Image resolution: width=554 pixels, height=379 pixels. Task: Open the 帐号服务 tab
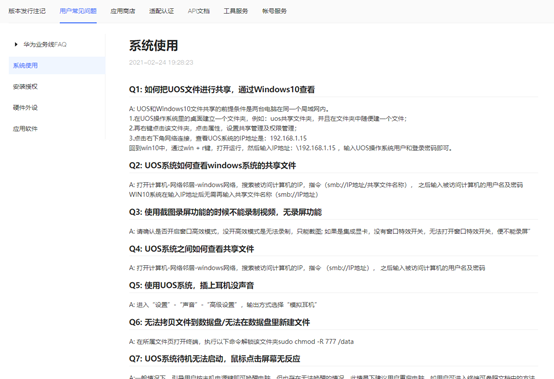coord(274,11)
